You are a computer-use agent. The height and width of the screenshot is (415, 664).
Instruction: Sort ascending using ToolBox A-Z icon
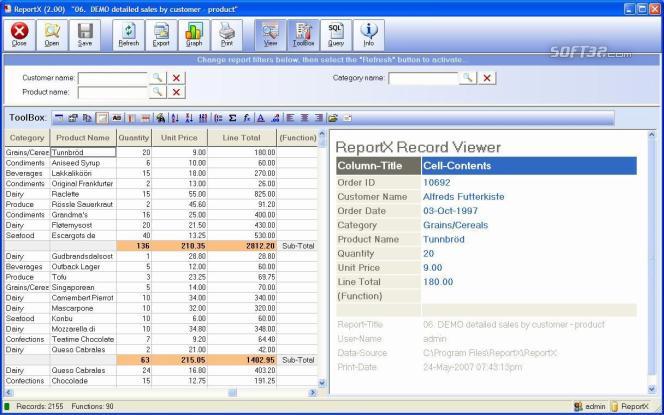point(175,118)
